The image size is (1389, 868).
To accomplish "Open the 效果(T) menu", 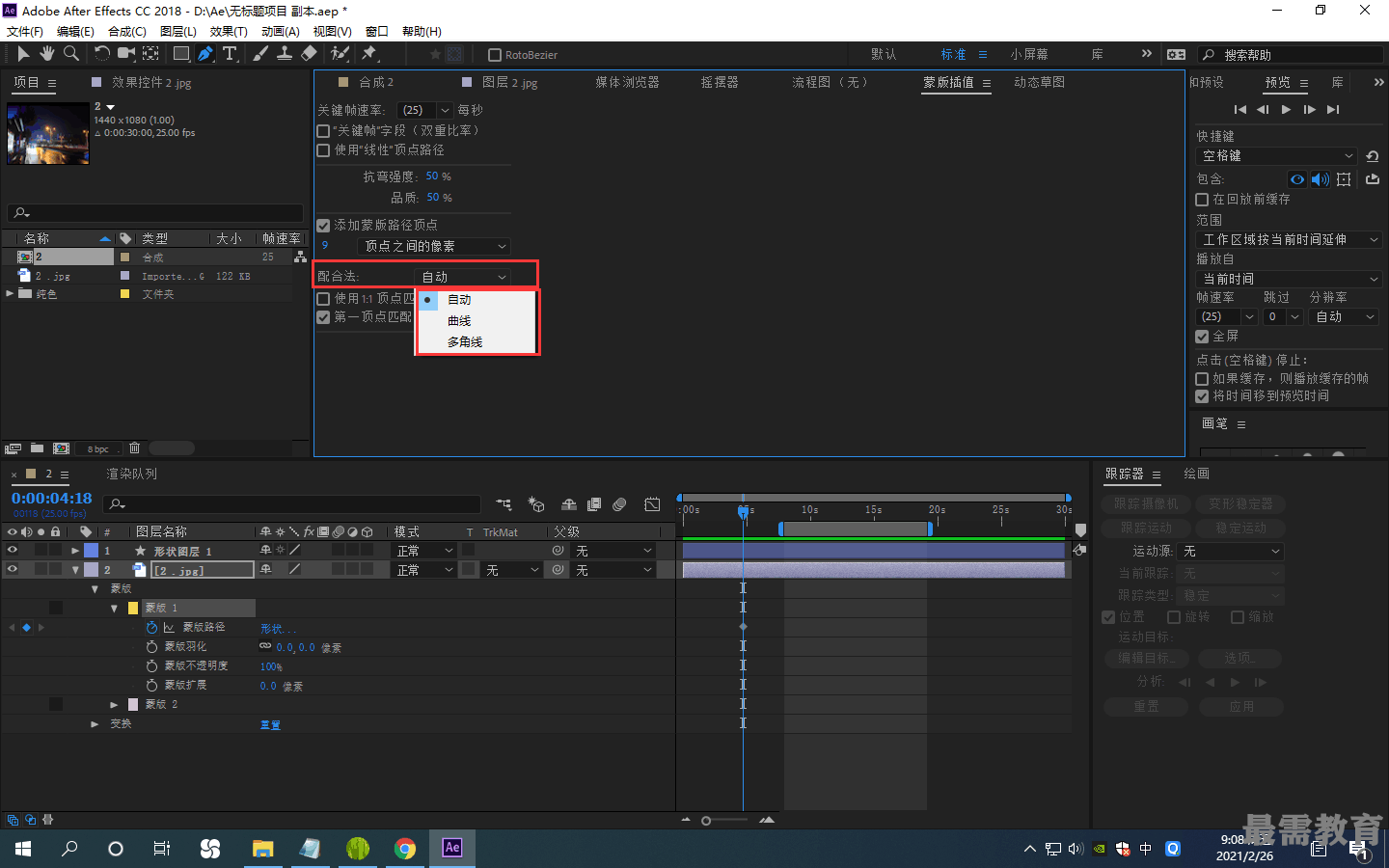I will click(x=229, y=32).
